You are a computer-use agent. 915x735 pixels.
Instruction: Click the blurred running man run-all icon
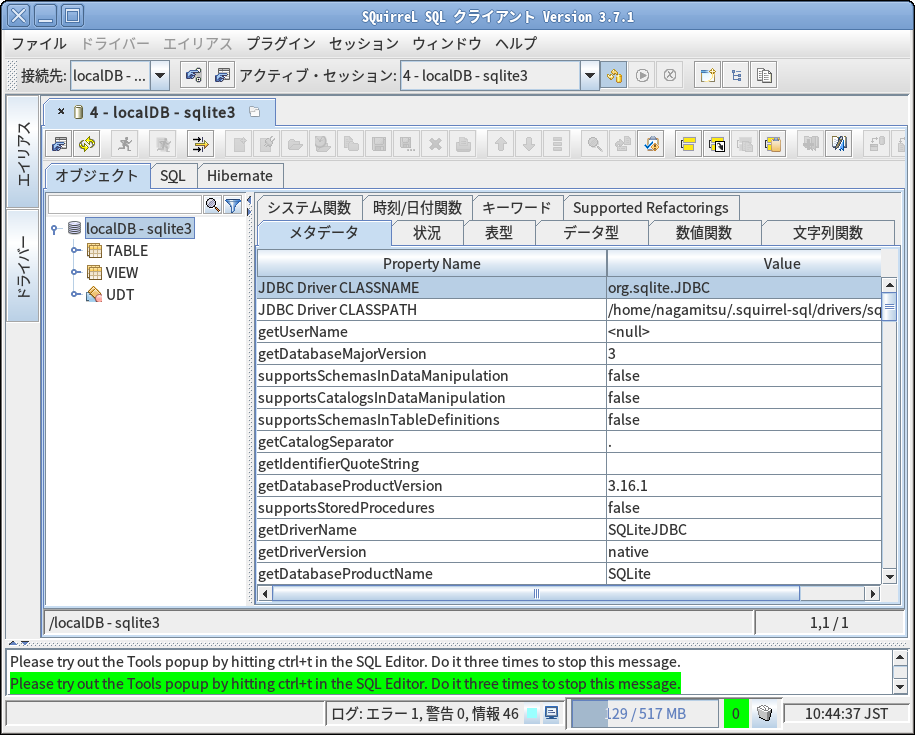pos(163,144)
